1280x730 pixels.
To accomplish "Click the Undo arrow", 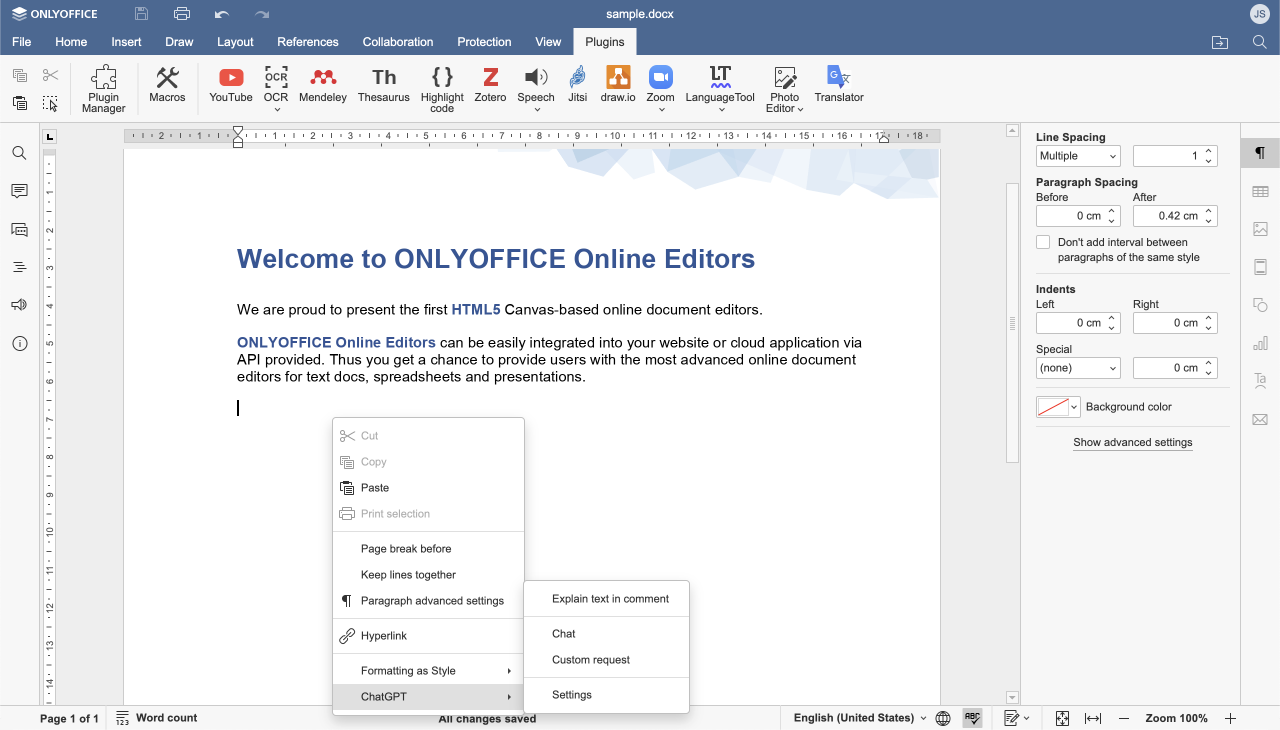I will 222,14.
